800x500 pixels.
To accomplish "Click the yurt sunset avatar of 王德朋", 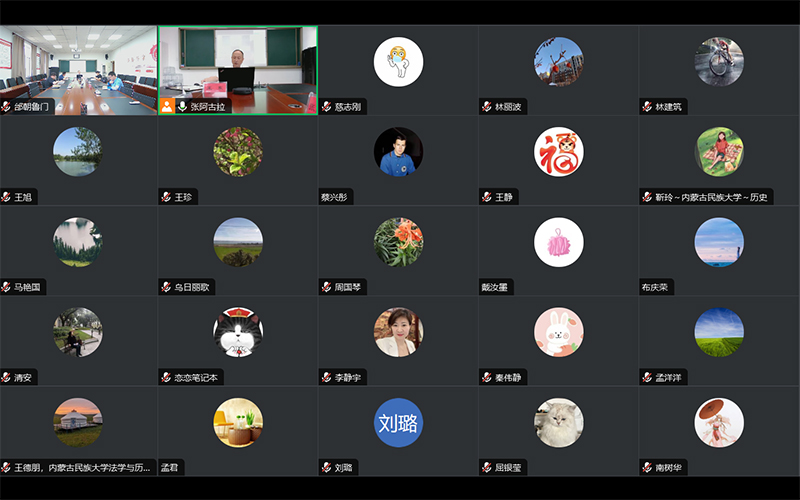I will click(x=78, y=422).
